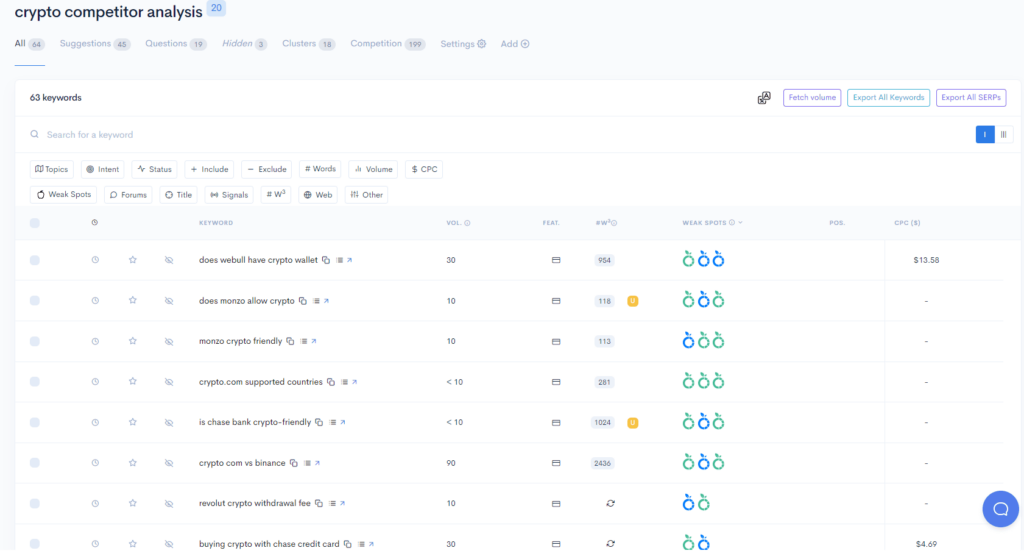This screenshot has width=1024, height=559.
Task: Click the yellow U badge on 'is chase bank crypto-friendly'
Action: (x=632, y=423)
